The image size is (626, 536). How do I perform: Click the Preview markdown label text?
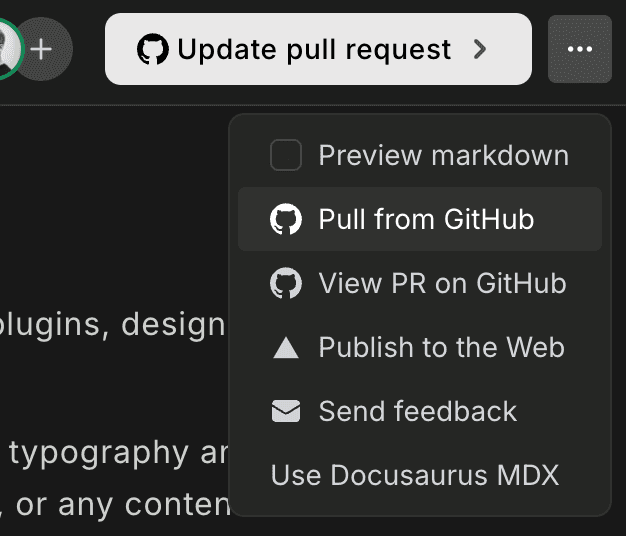[x=443, y=156]
